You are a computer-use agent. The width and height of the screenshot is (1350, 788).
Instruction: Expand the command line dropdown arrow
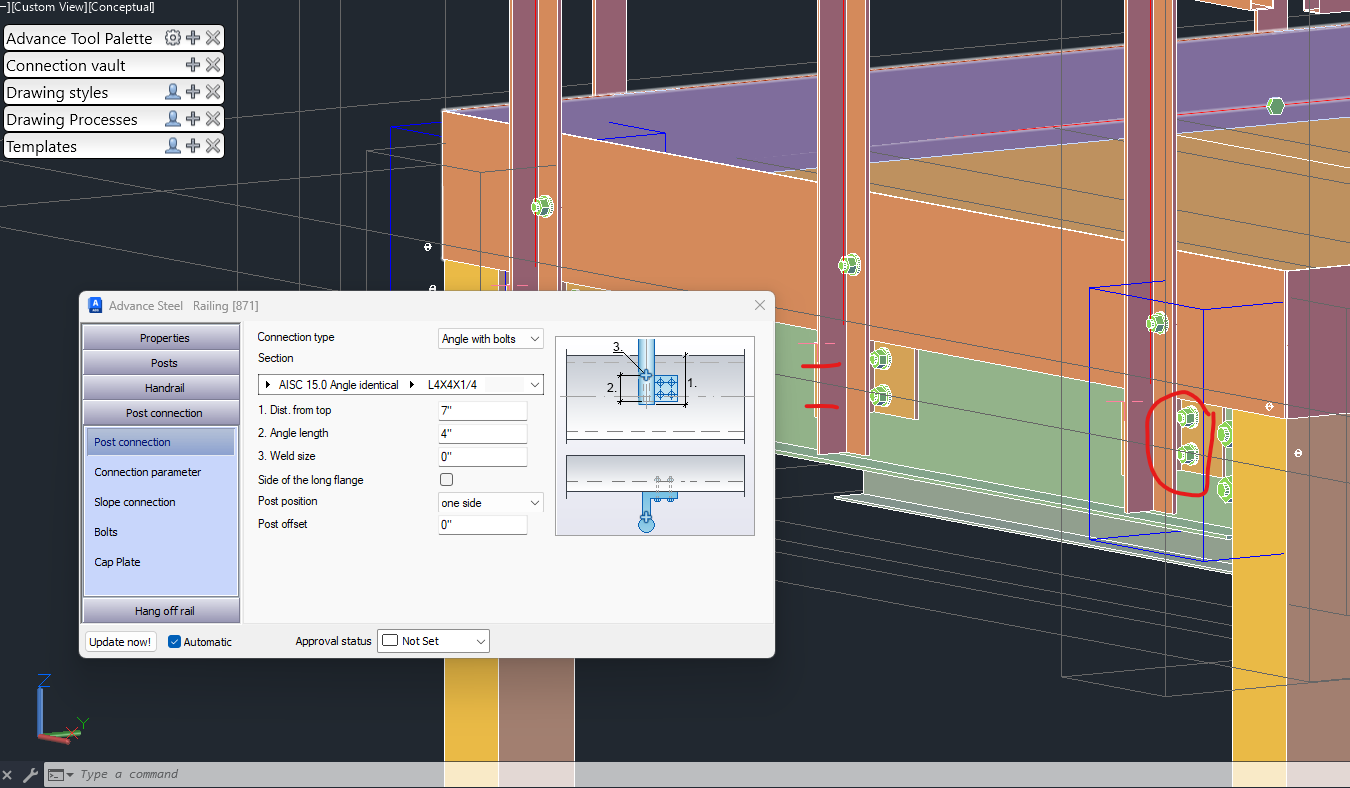(71, 774)
